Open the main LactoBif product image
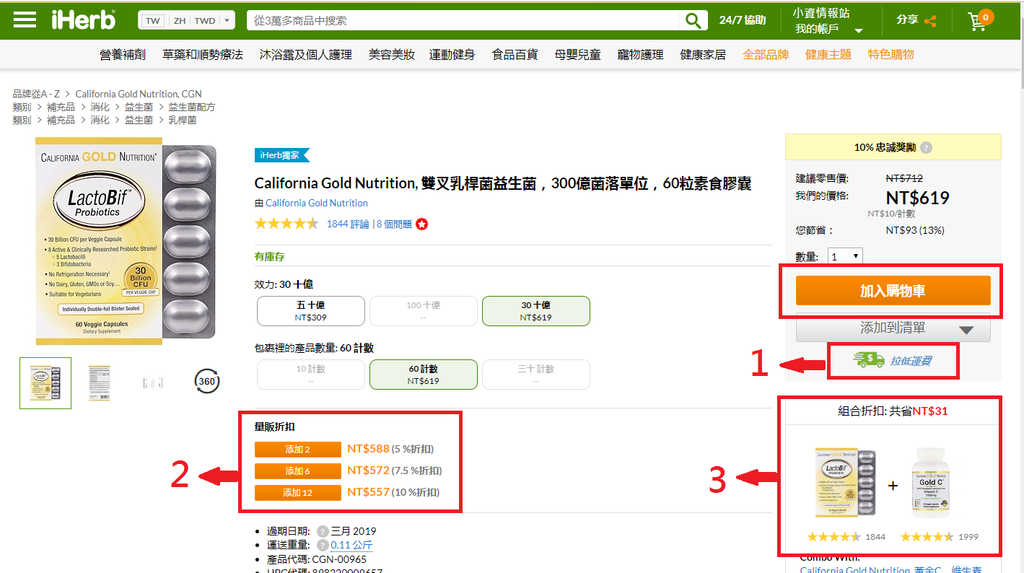Screen dimensions: 1024x573 tap(125, 241)
